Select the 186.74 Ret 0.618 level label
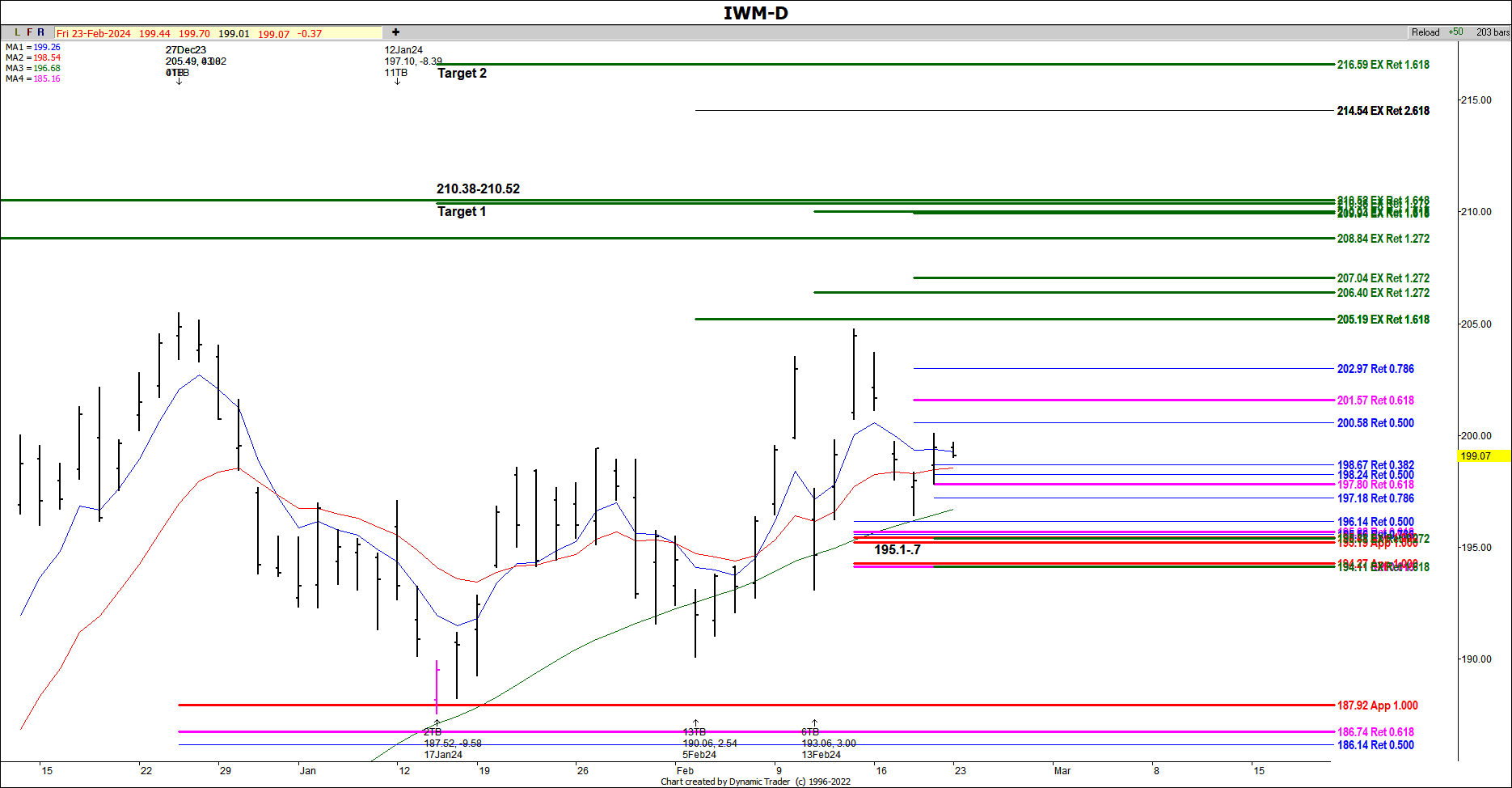The width and height of the screenshot is (1512, 788). tap(1375, 732)
